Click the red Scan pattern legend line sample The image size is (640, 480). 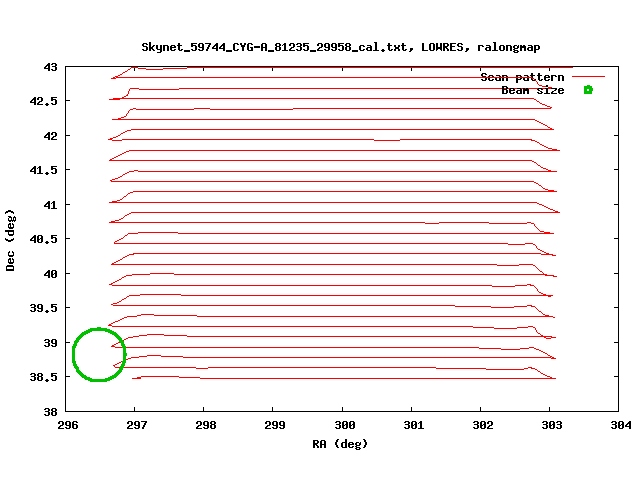[x=588, y=76]
